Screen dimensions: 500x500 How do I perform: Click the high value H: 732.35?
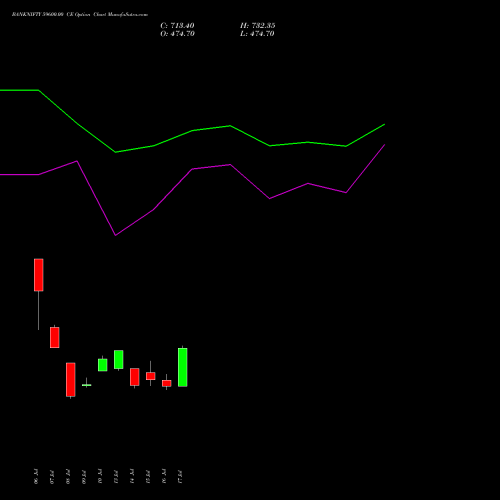pyautogui.click(x=258, y=26)
